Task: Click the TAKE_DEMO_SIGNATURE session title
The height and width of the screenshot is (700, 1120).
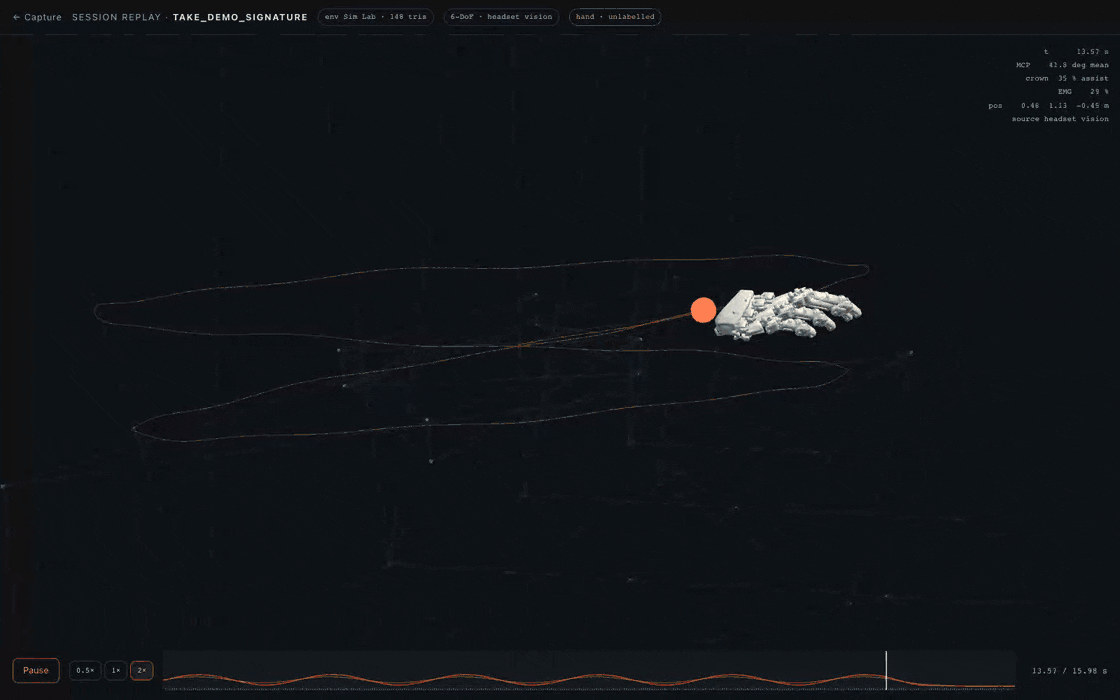Action: (240, 17)
